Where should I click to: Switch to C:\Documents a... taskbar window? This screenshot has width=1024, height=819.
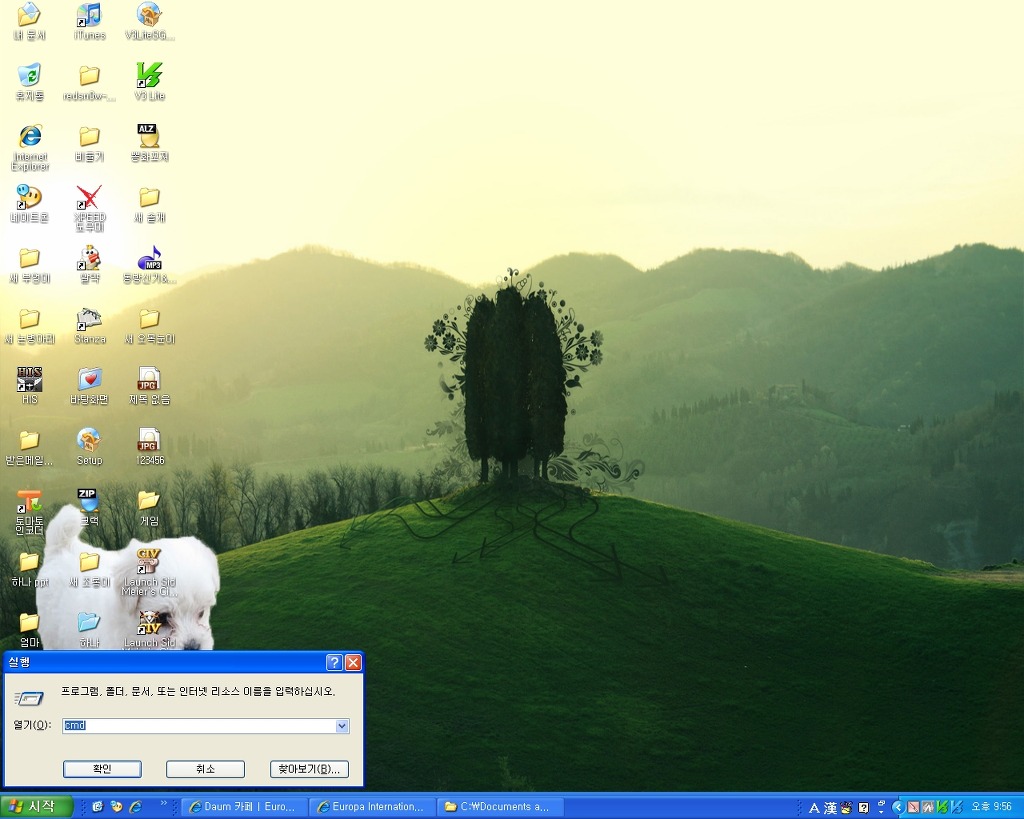[499, 807]
